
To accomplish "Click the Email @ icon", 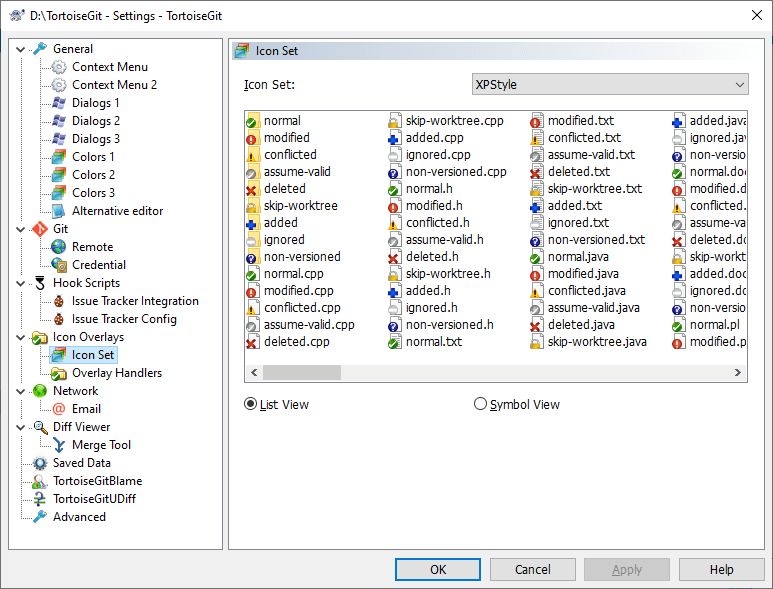I will tap(59, 409).
